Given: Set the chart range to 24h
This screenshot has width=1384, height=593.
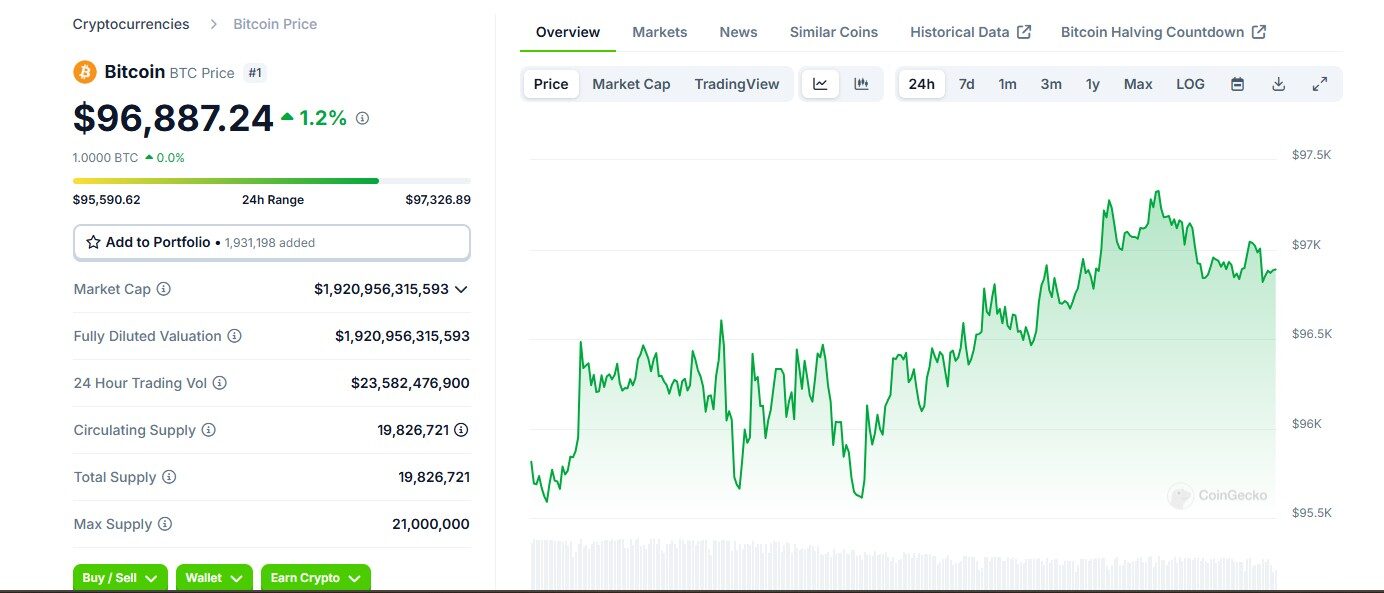Looking at the screenshot, I should pos(921,84).
